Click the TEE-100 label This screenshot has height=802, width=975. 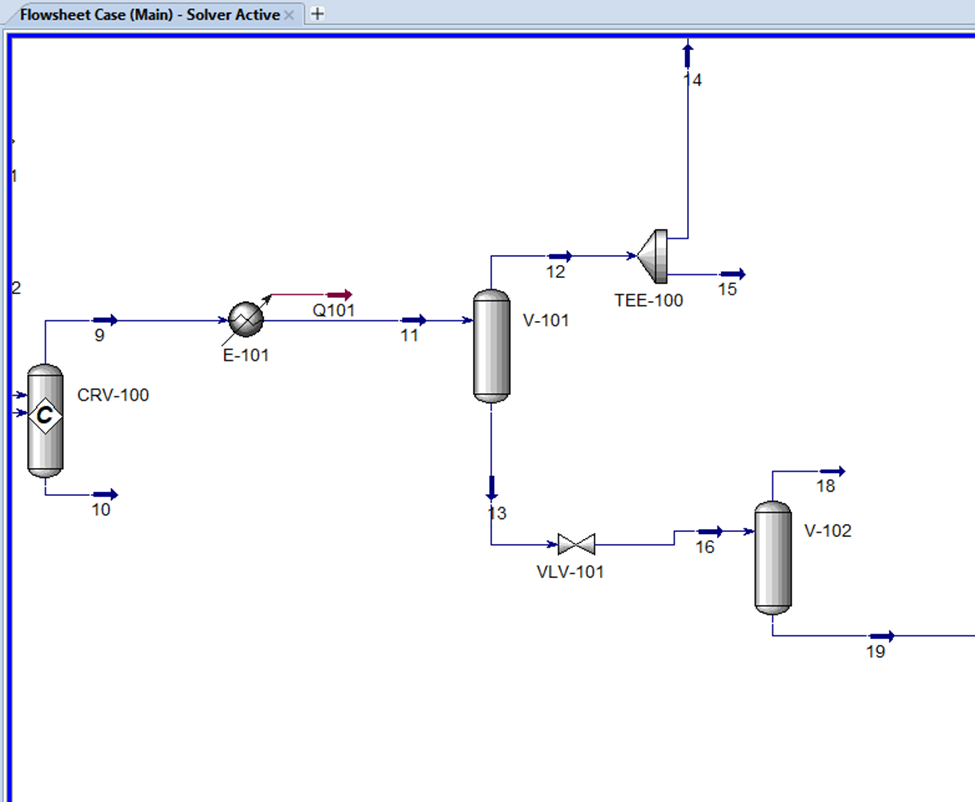tap(649, 301)
